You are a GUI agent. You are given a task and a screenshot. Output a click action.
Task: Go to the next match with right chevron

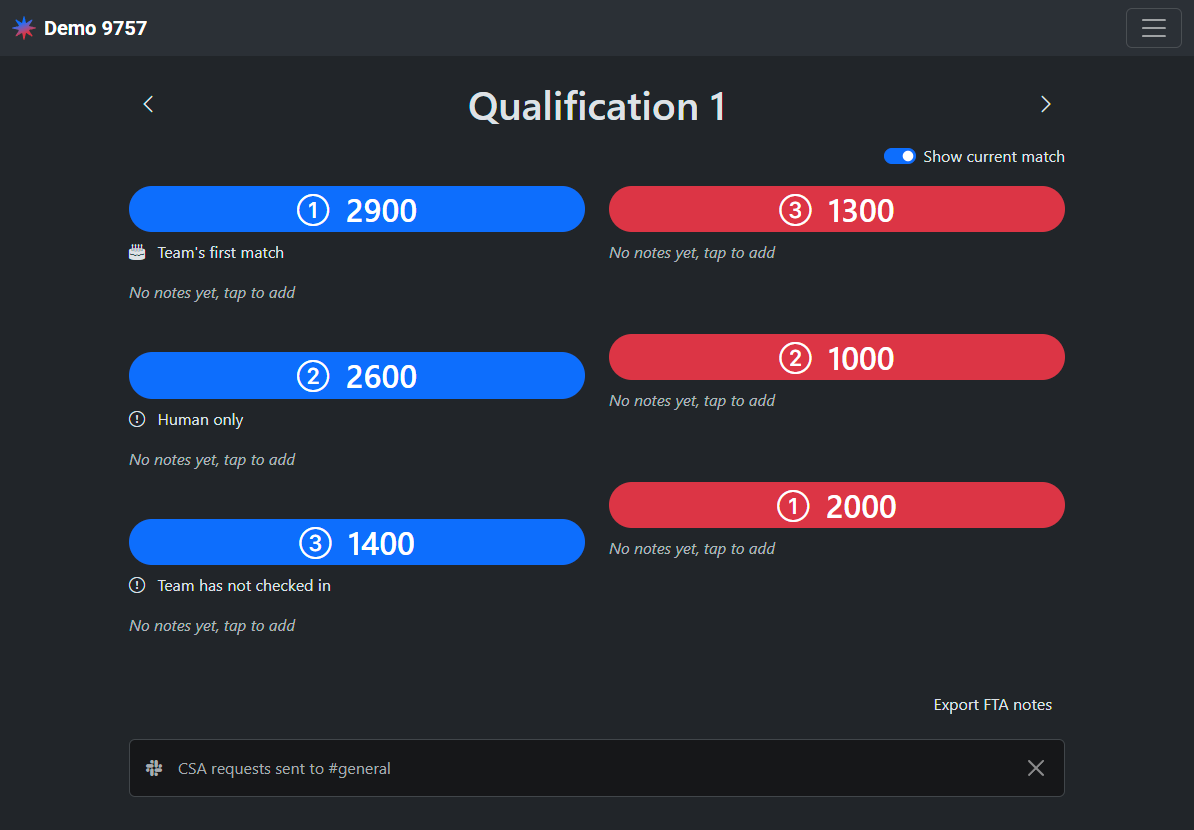tap(1045, 104)
